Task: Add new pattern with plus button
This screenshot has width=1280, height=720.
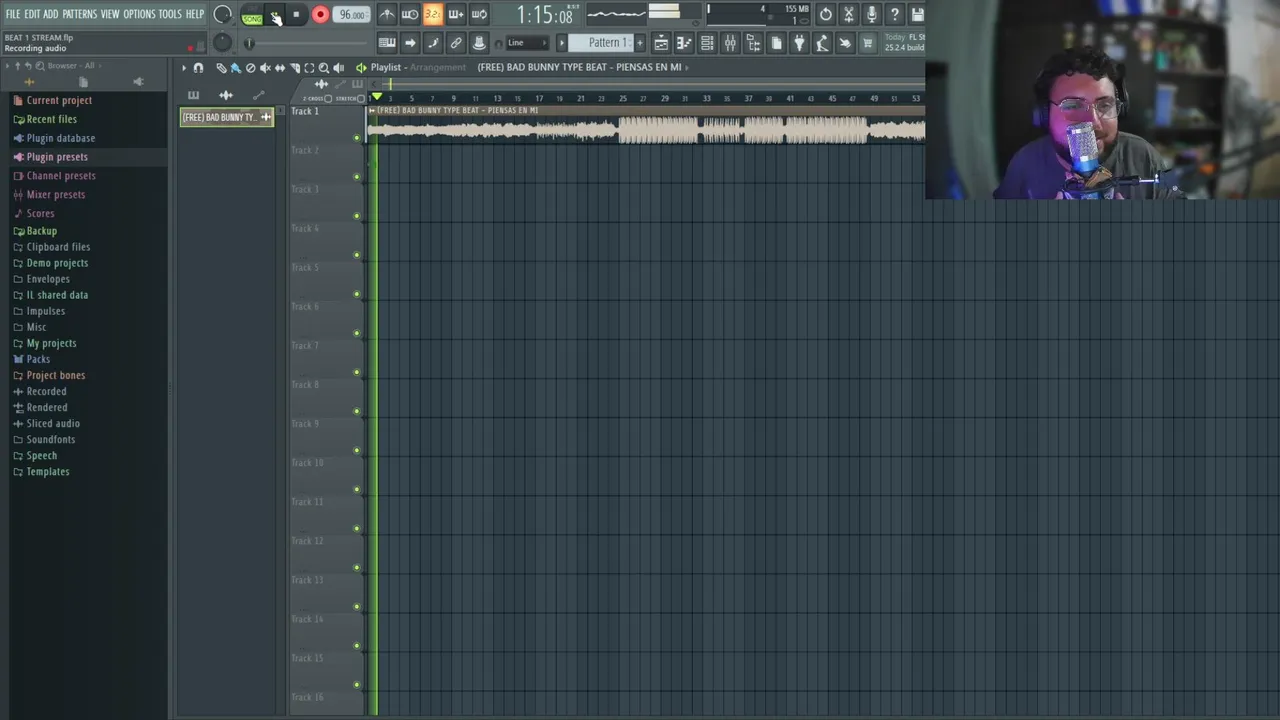Action: pyautogui.click(x=639, y=43)
